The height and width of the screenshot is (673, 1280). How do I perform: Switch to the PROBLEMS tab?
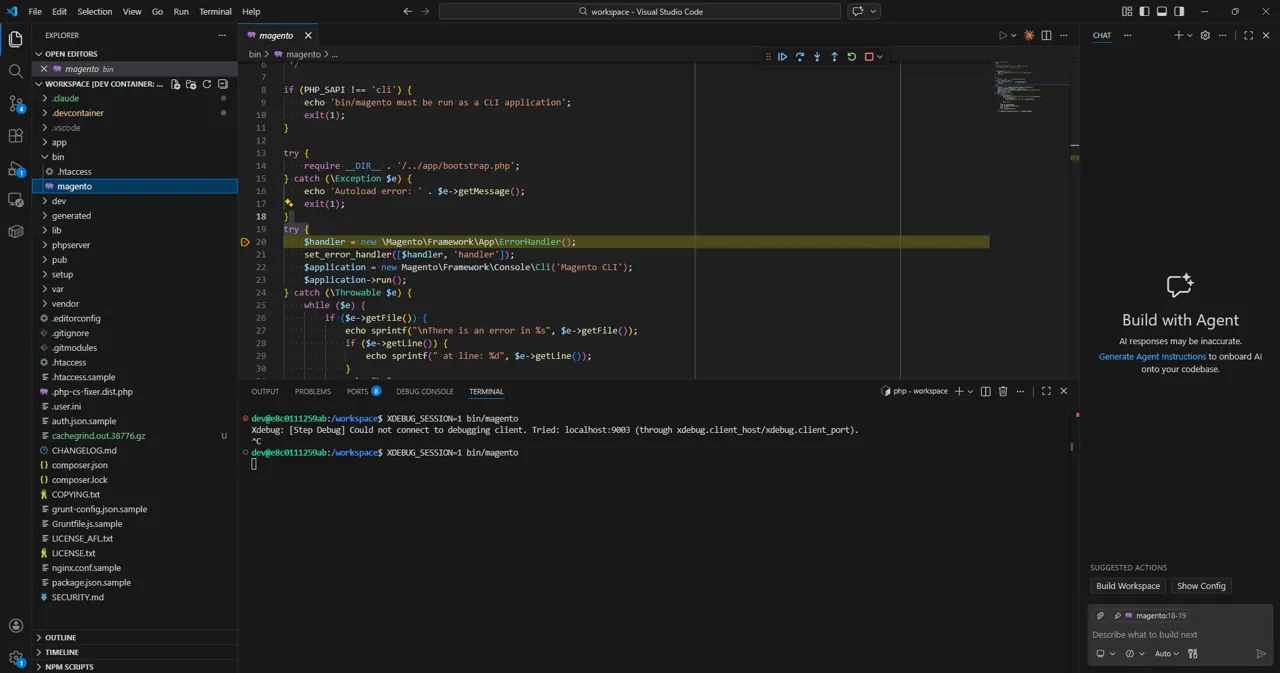(312, 391)
